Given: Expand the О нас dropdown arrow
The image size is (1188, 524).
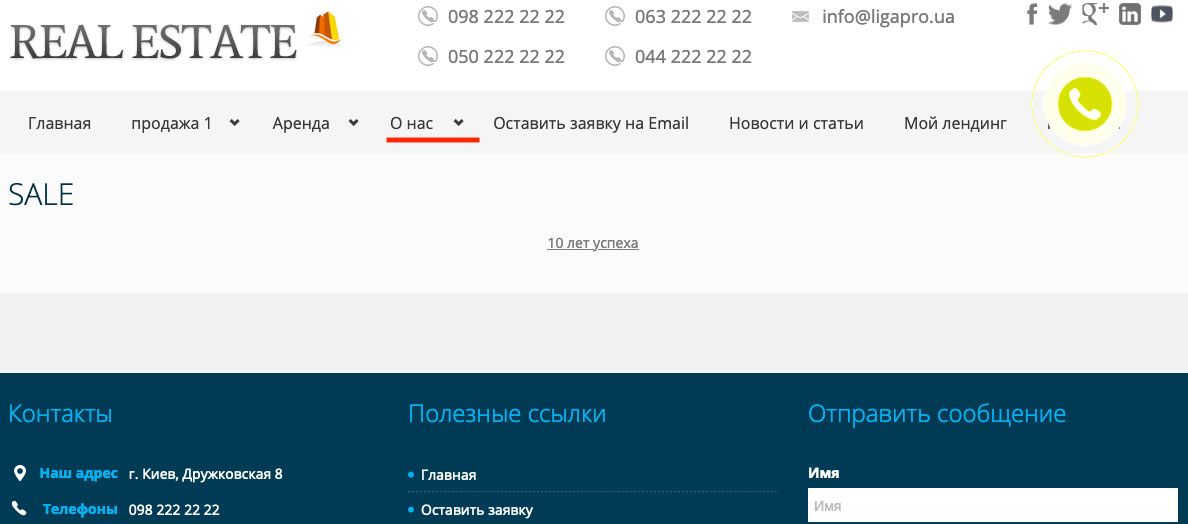Looking at the screenshot, I should click(458, 123).
